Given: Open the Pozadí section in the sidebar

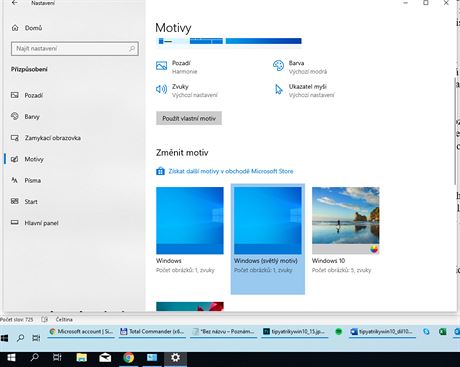Looking at the screenshot, I should tap(27, 95).
